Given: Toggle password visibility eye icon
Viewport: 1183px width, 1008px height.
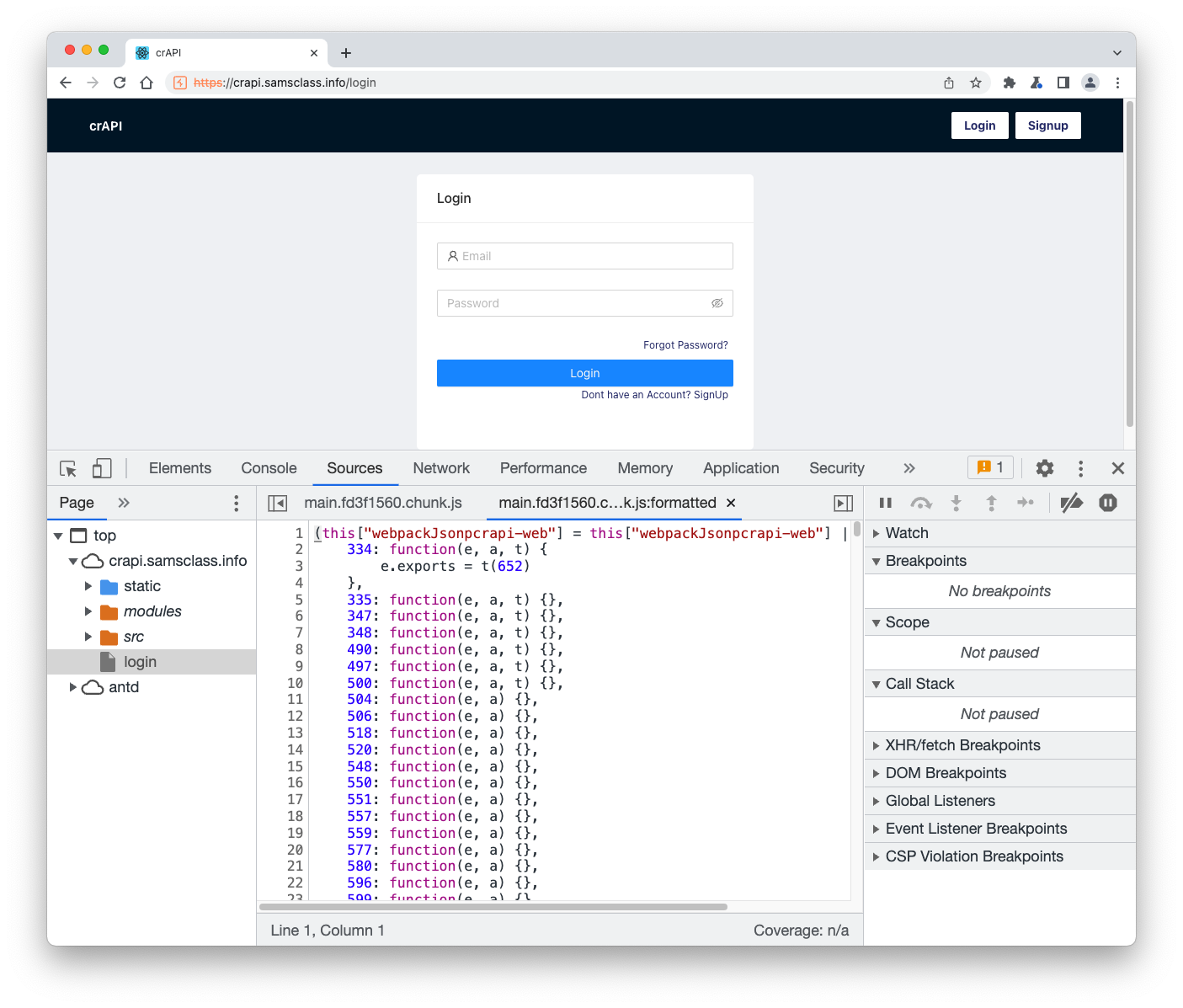Looking at the screenshot, I should [x=717, y=303].
